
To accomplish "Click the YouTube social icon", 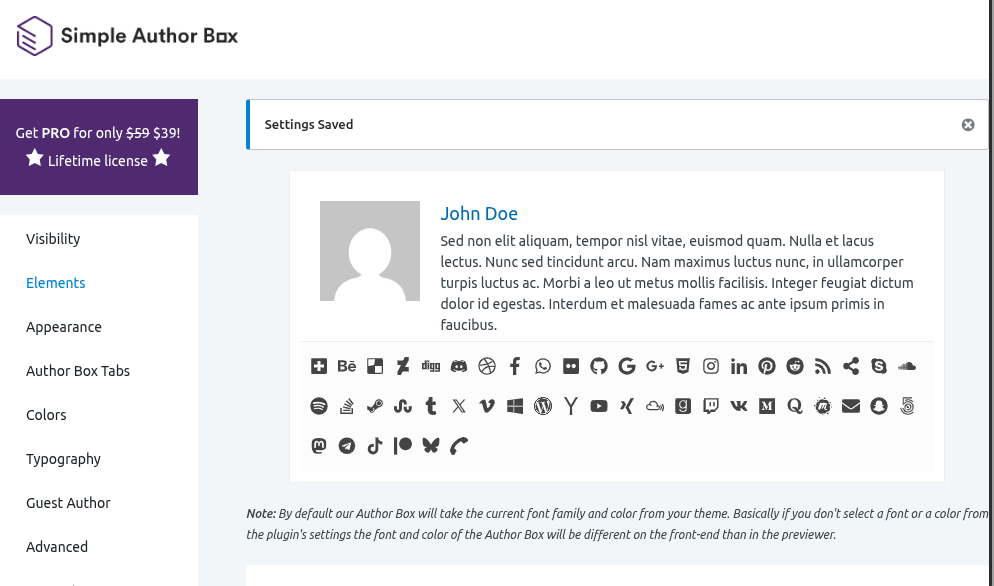I will [x=598, y=406].
